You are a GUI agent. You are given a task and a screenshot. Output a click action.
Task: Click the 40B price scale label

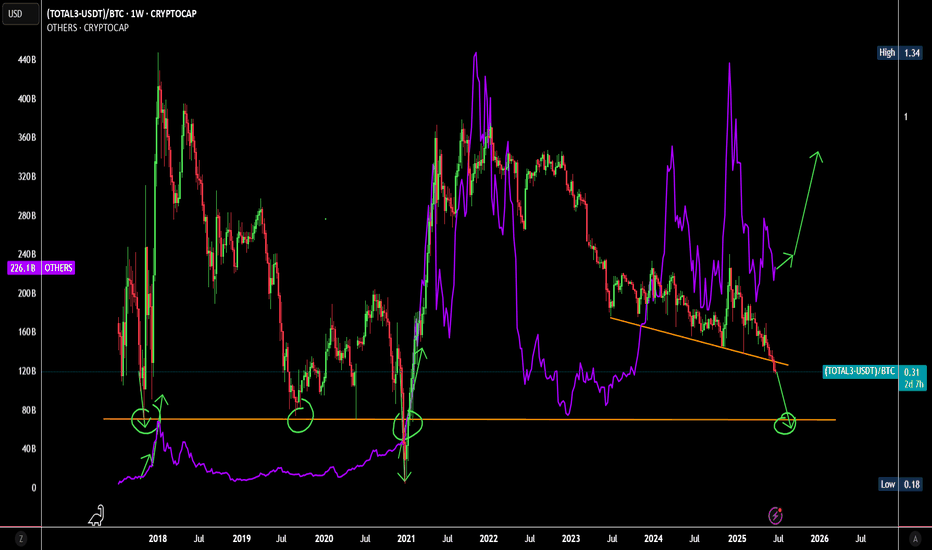(29, 449)
